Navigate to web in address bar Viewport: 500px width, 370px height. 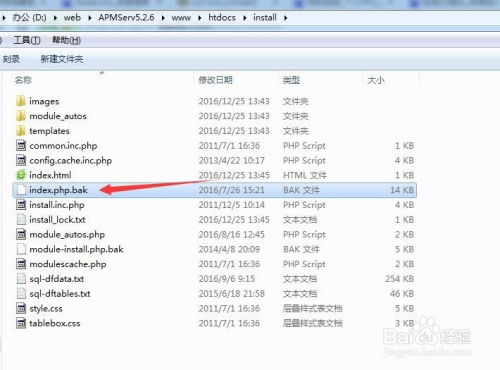tap(72, 18)
